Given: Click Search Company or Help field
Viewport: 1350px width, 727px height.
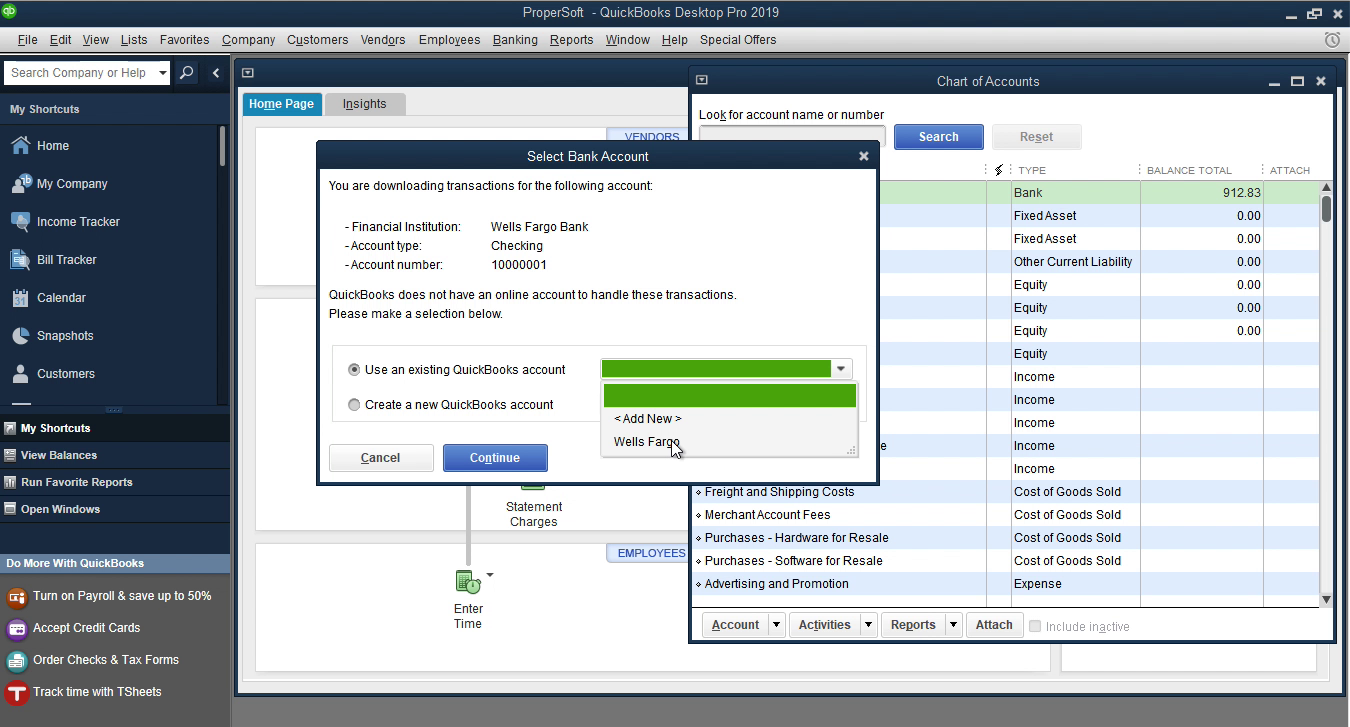Looking at the screenshot, I should point(79,73).
